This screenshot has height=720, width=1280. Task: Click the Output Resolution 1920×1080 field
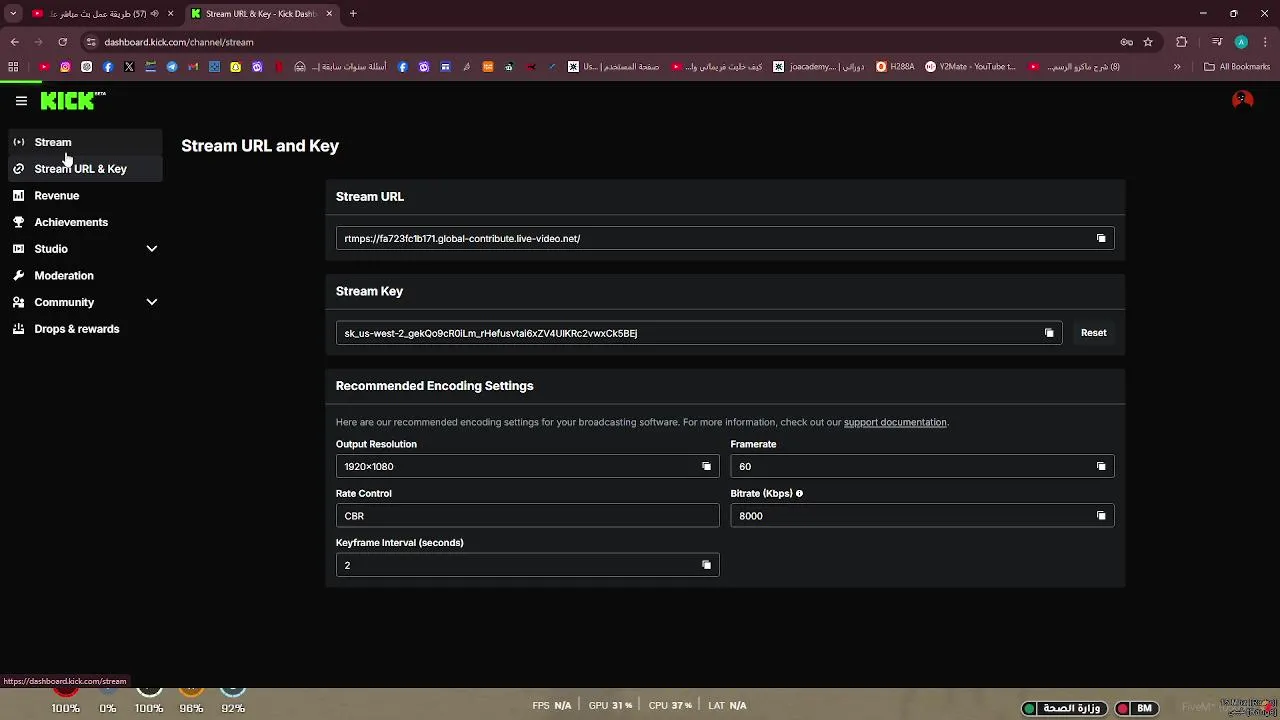pos(527,466)
